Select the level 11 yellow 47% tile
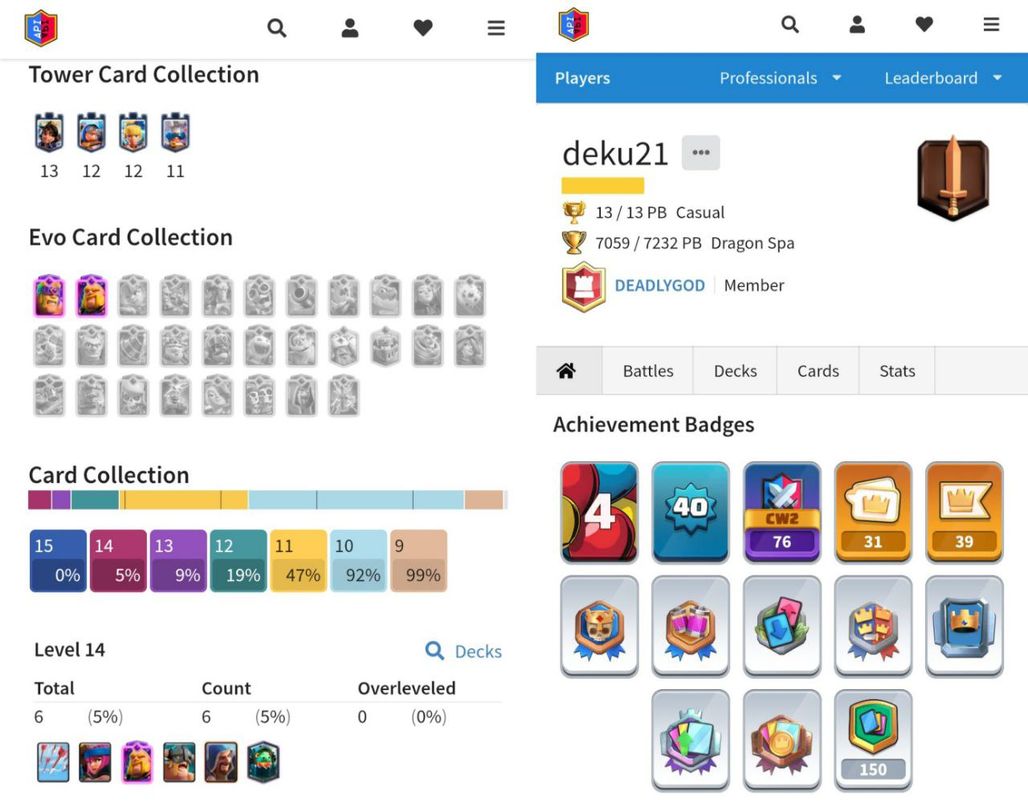This screenshot has height=802, width=1028. click(x=298, y=561)
